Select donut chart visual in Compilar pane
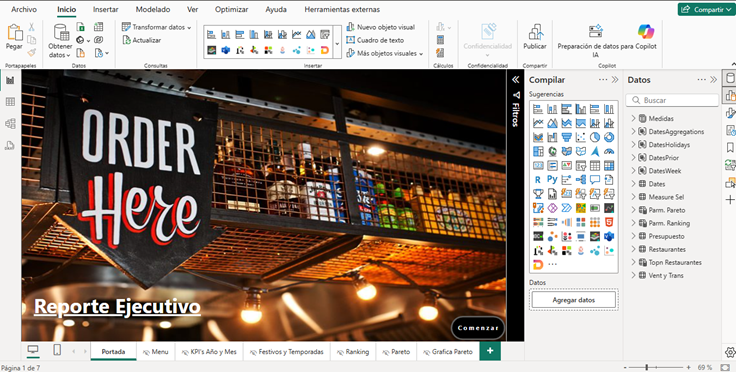This screenshot has width=736, height=372. 609,137
